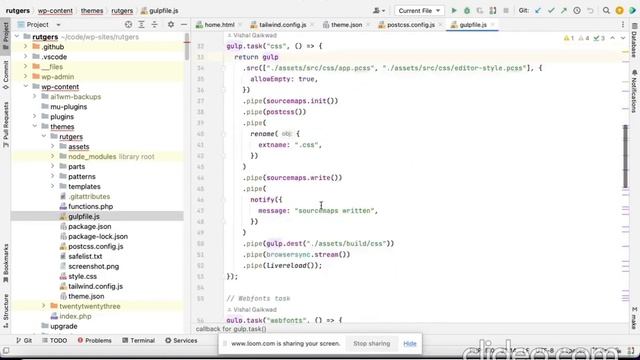Hide the Project panel with the minus icon
The image size is (640, 360).
point(184,24)
